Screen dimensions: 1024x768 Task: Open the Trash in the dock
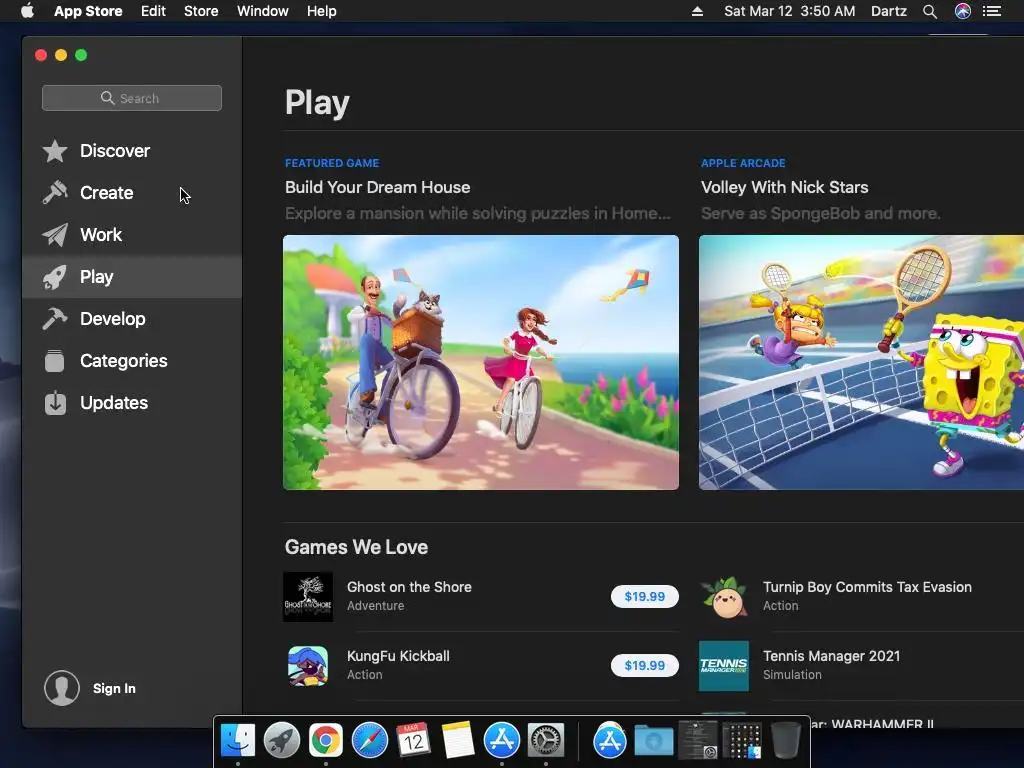point(786,740)
